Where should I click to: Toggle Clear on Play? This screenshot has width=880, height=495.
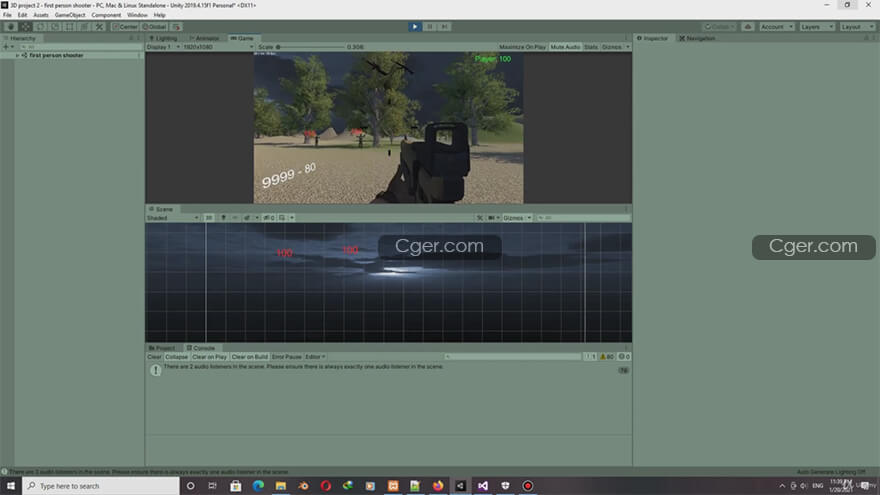[x=209, y=357]
